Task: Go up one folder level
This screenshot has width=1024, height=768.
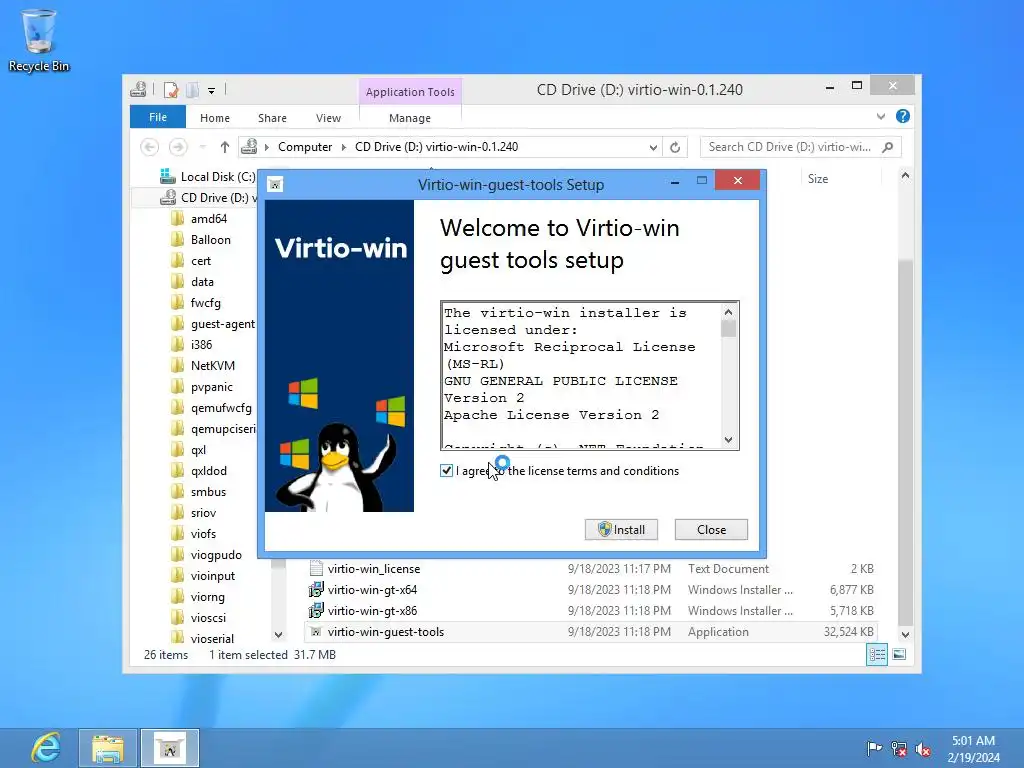Action: pyautogui.click(x=225, y=147)
